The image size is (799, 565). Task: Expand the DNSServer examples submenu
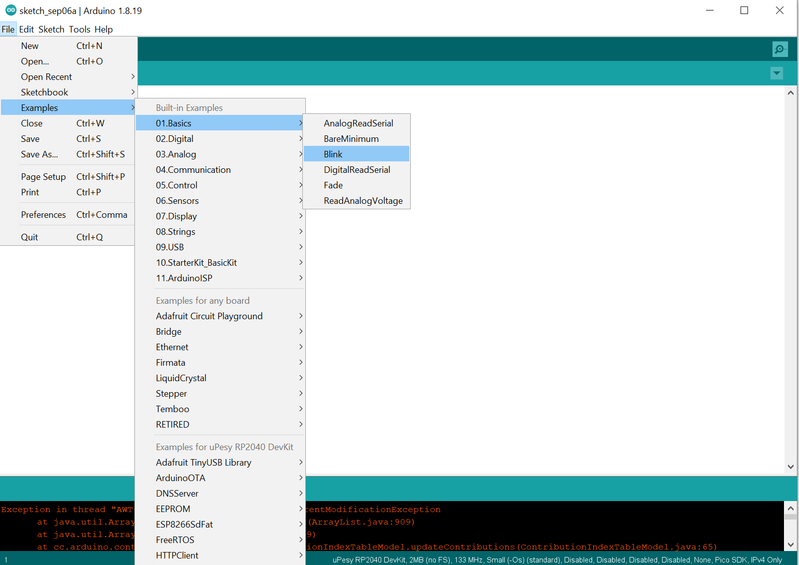tap(220, 494)
